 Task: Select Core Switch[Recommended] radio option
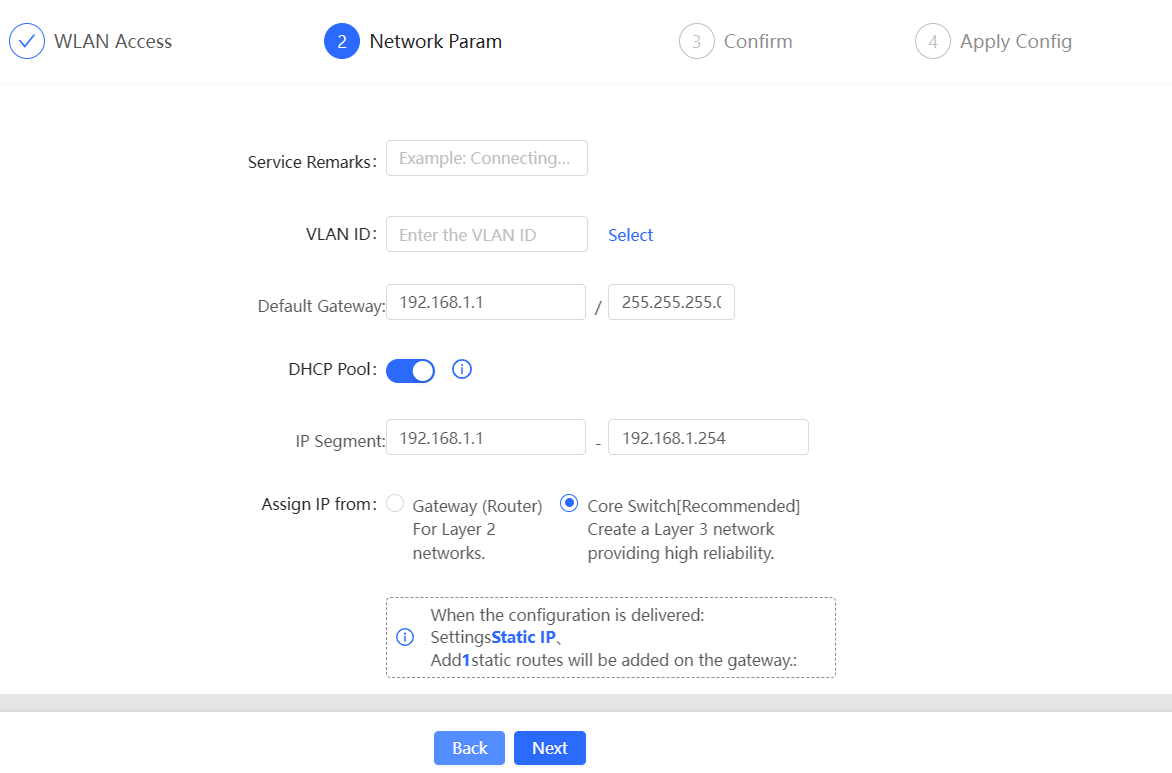point(570,504)
